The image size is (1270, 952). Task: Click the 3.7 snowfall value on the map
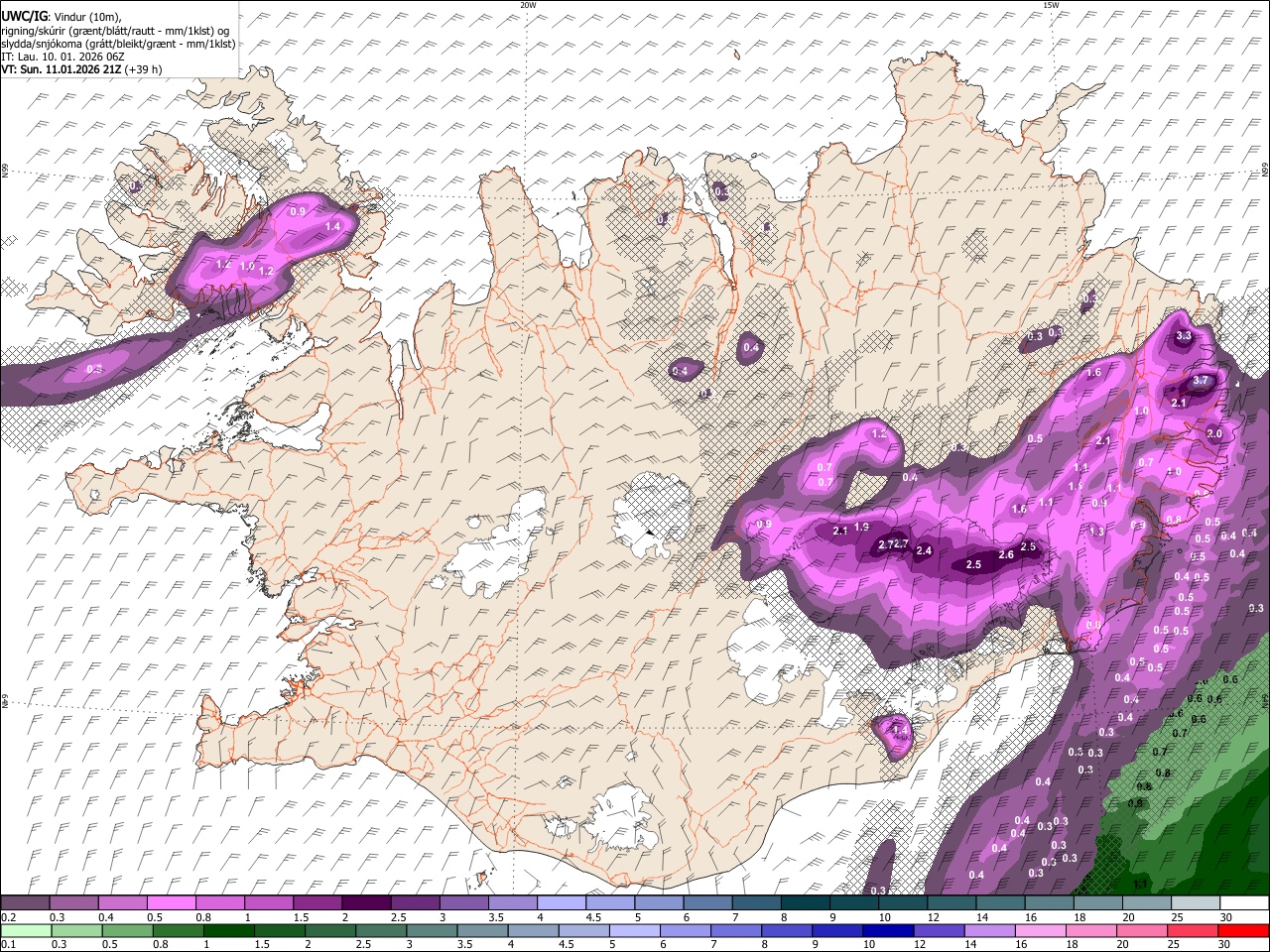point(1200,381)
